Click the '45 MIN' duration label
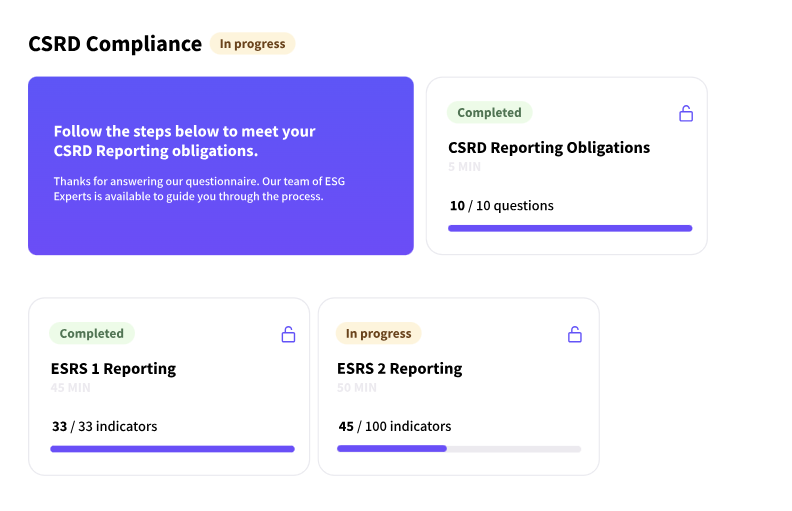Image resolution: width=792 pixels, height=511 pixels. click(x=71, y=388)
